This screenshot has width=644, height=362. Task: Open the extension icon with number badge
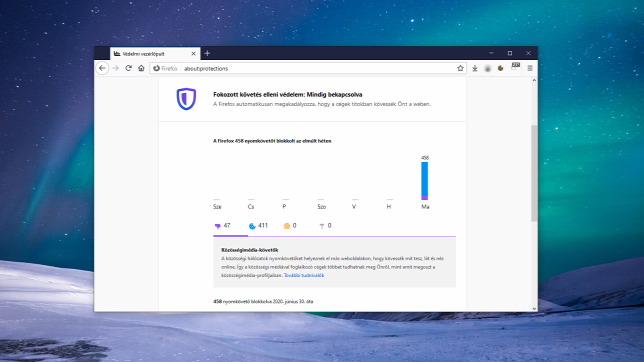point(515,67)
